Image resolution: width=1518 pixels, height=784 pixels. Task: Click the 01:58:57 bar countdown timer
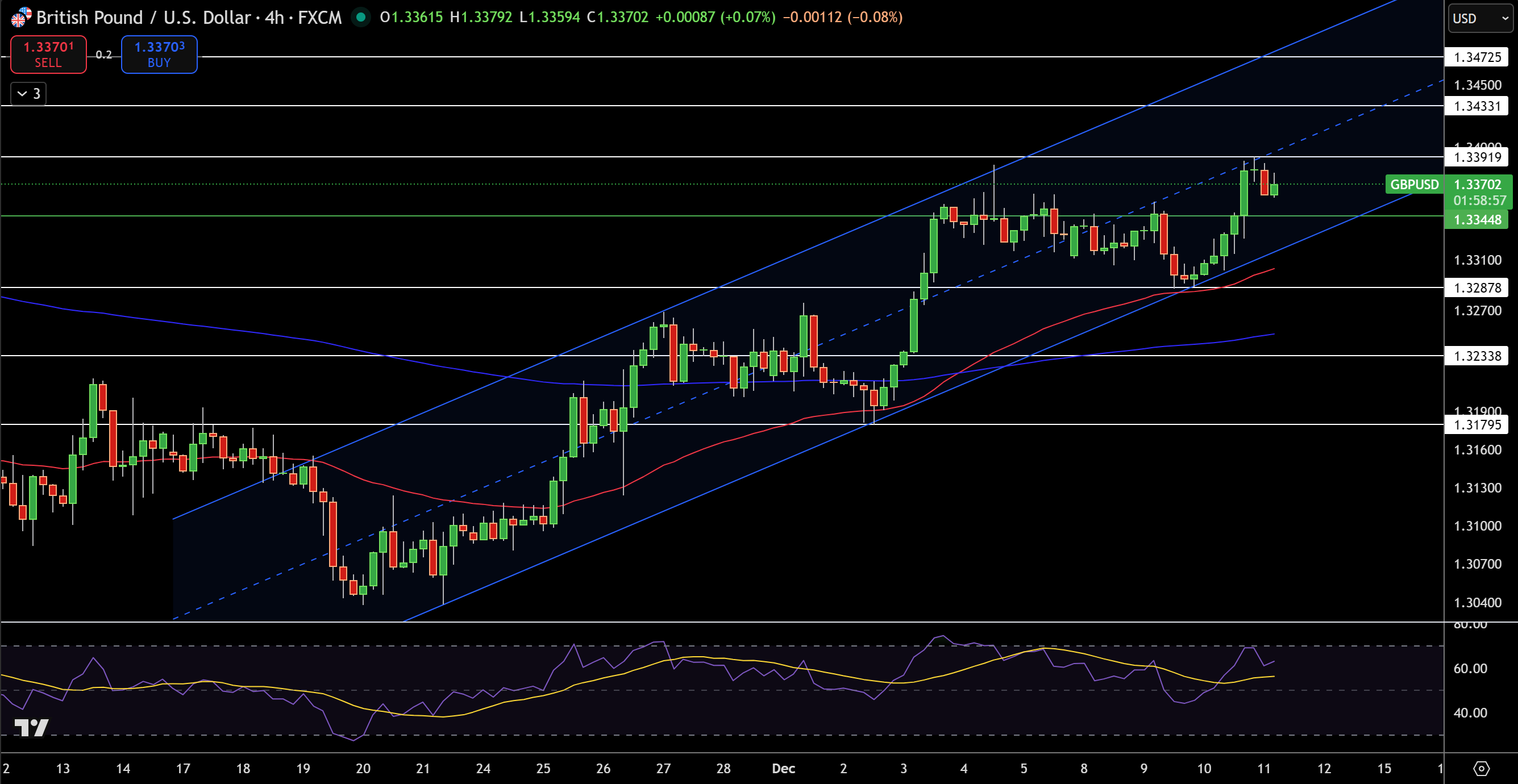click(x=1479, y=201)
